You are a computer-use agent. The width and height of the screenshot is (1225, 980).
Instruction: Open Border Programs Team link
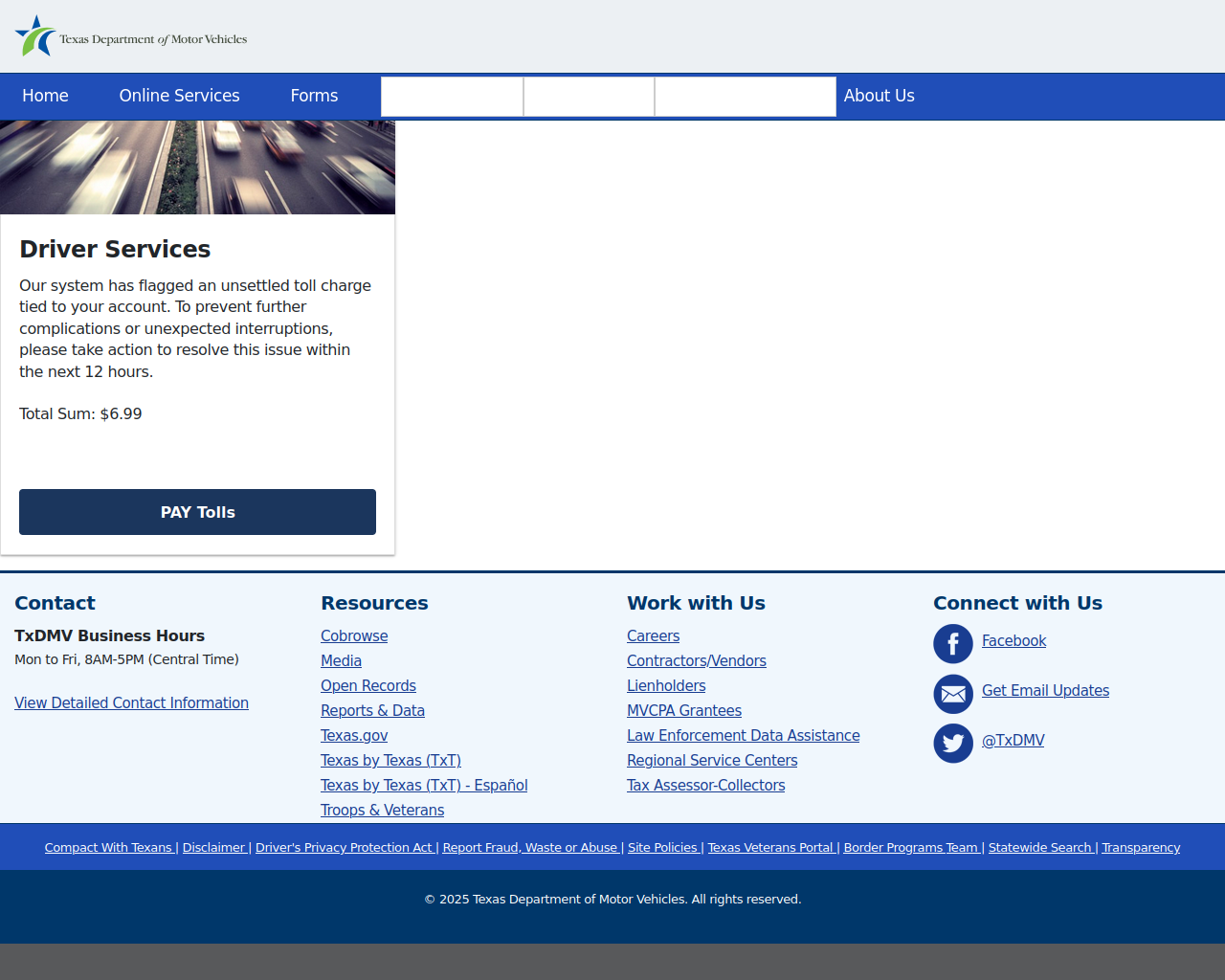(x=911, y=847)
